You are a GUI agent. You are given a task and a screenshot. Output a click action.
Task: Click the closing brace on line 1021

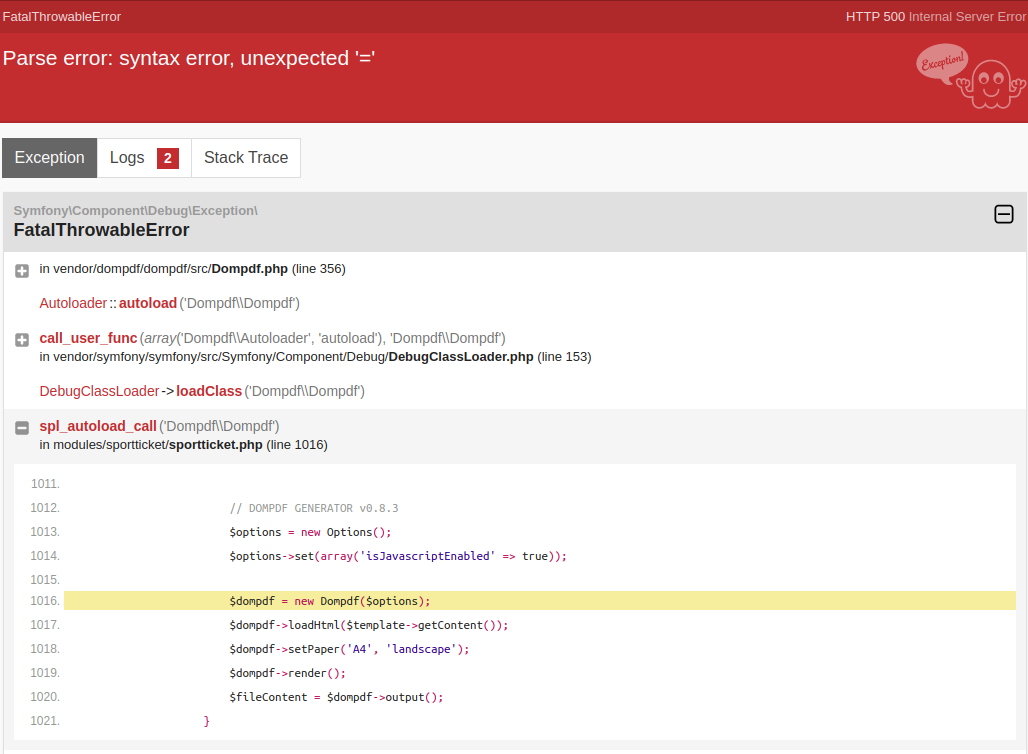tap(207, 721)
